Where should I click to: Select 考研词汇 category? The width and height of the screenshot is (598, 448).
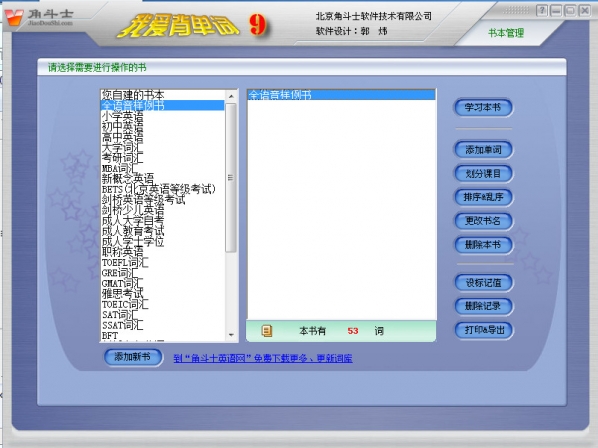click(162, 158)
